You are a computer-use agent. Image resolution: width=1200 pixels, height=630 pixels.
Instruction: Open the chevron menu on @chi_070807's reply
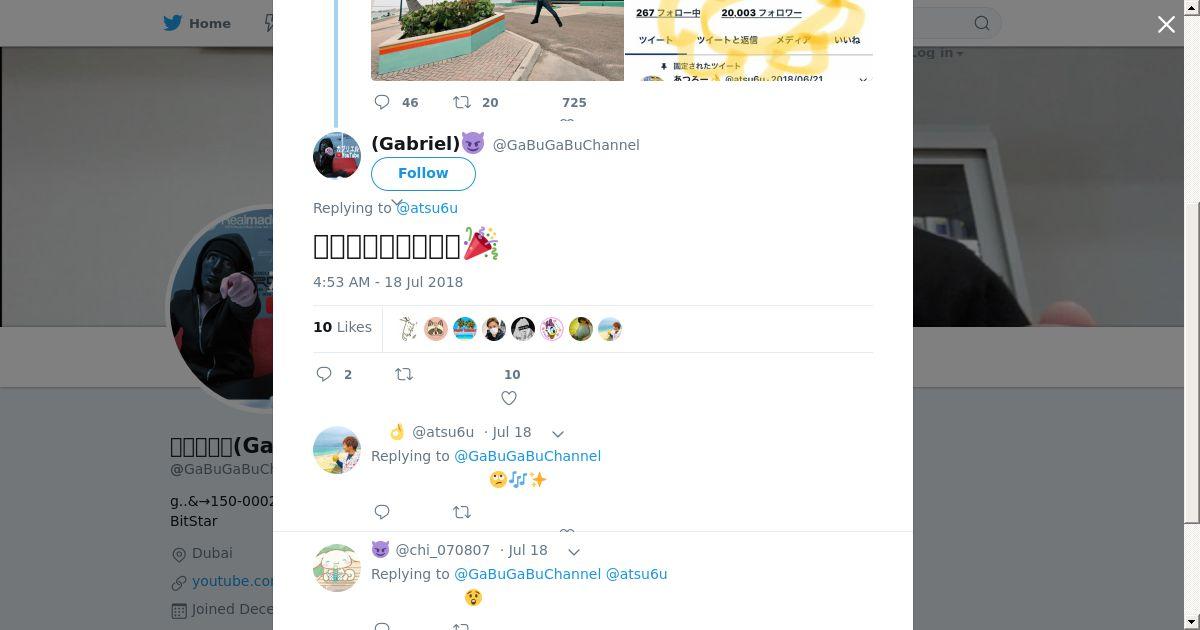coord(574,551)
